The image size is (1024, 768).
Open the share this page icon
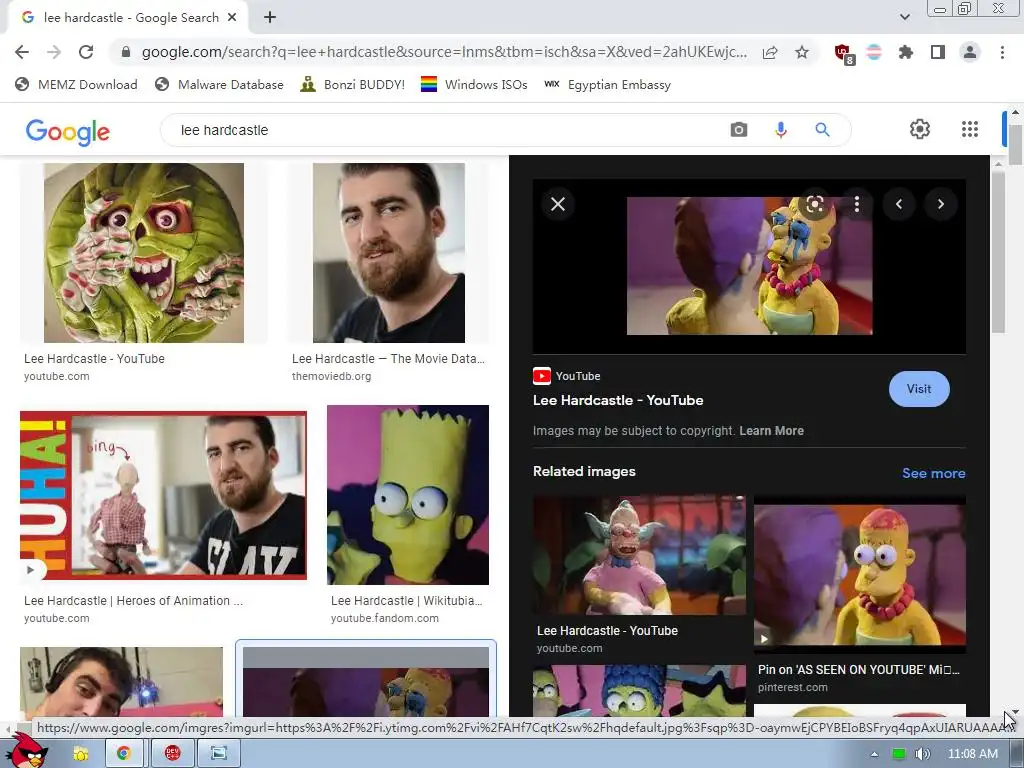770,52
